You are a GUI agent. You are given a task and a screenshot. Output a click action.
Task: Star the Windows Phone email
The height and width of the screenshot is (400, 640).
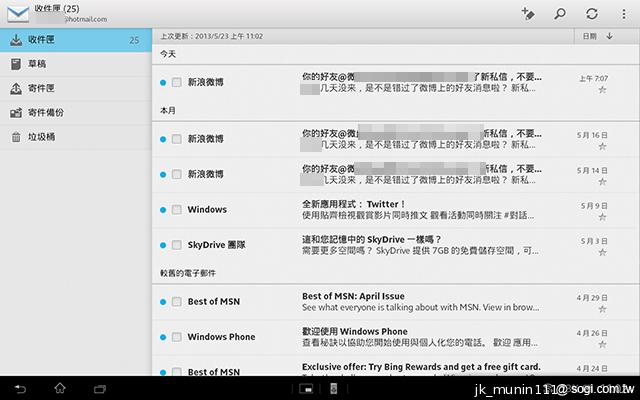point(602,344)
